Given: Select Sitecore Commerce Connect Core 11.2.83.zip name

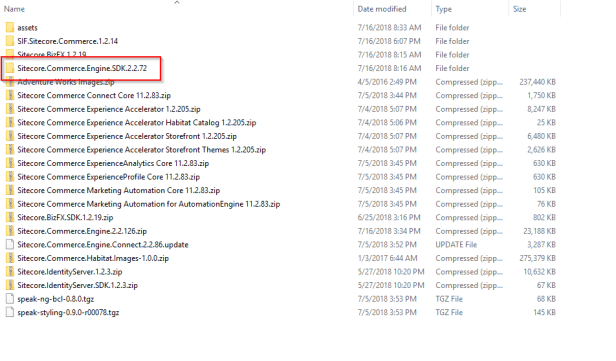Looking at the screenshot, I should [94, 95].
